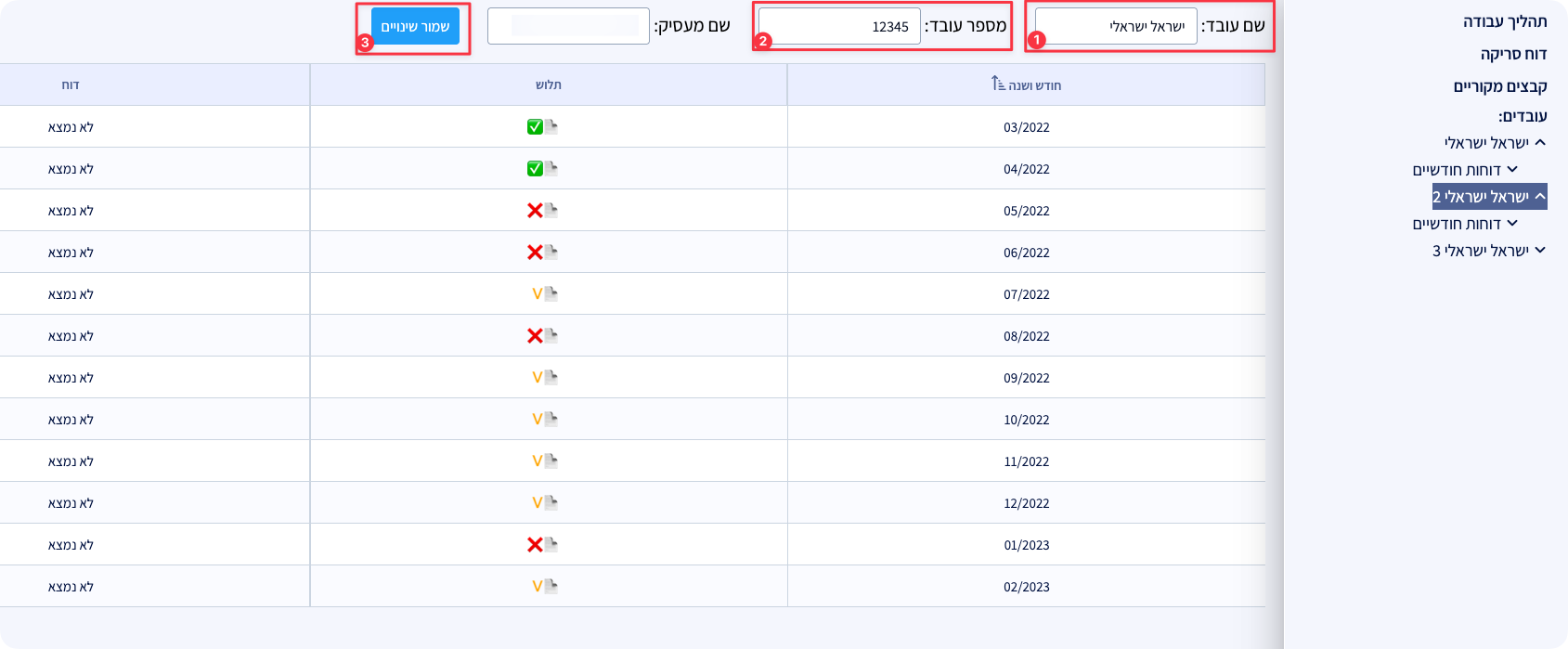Collapse the ישראל ישראלי employee node
Viewport: 1568px width, 649px height.
pos(1540,143)
